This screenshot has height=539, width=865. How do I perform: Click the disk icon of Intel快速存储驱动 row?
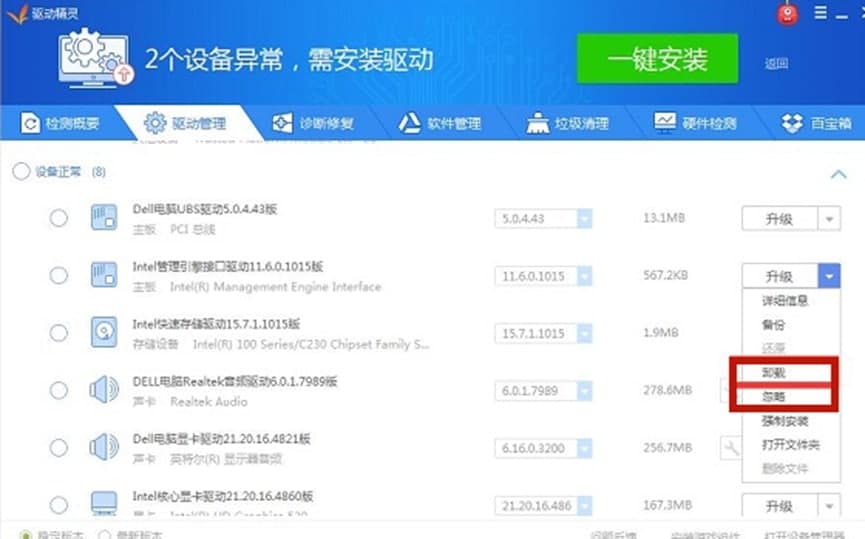click(x=104, y=332)
